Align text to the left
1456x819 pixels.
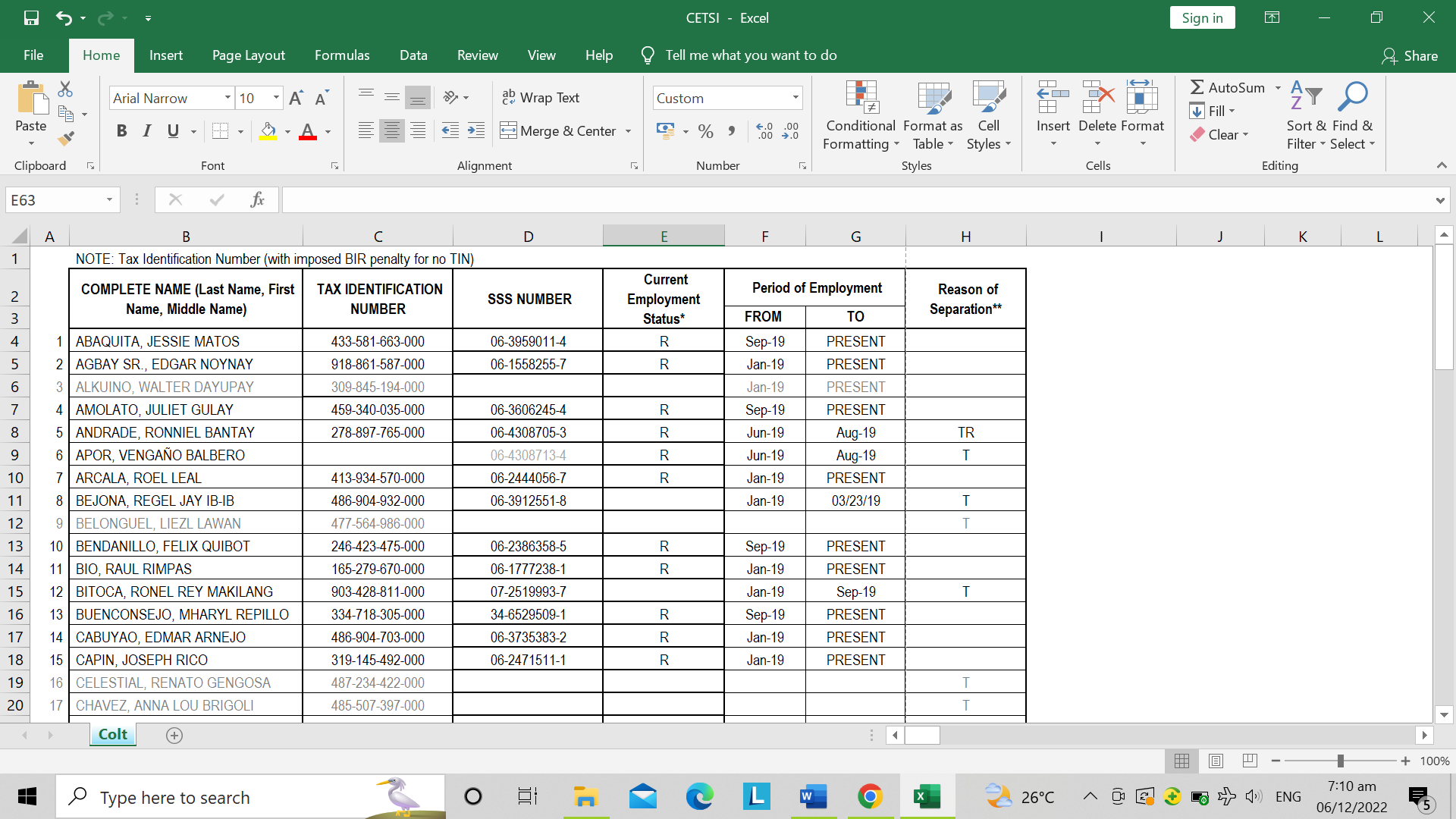pyautogui.click(x=366, y=130)
